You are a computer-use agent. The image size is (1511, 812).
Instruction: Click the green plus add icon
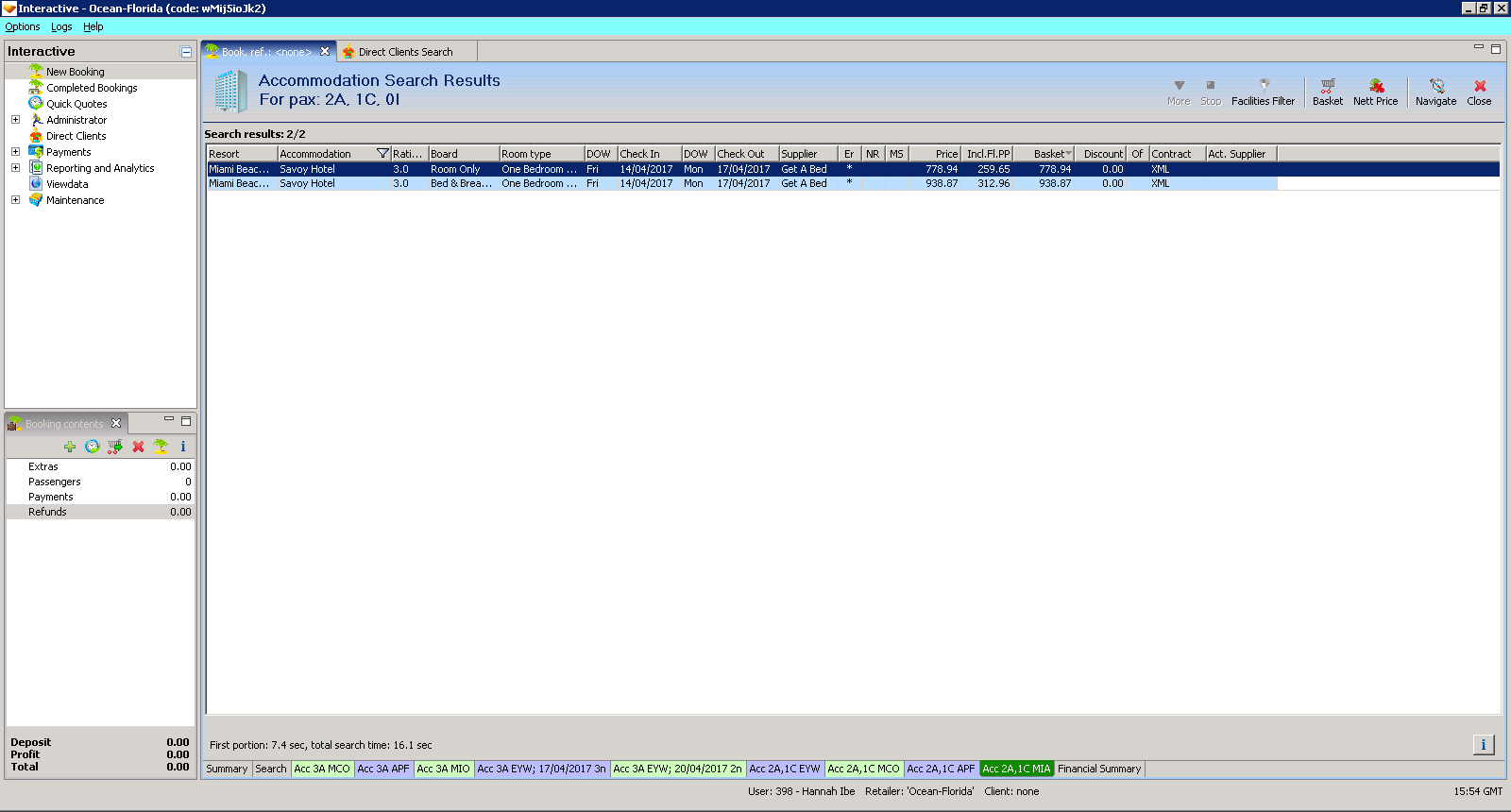tap(70, 447)
